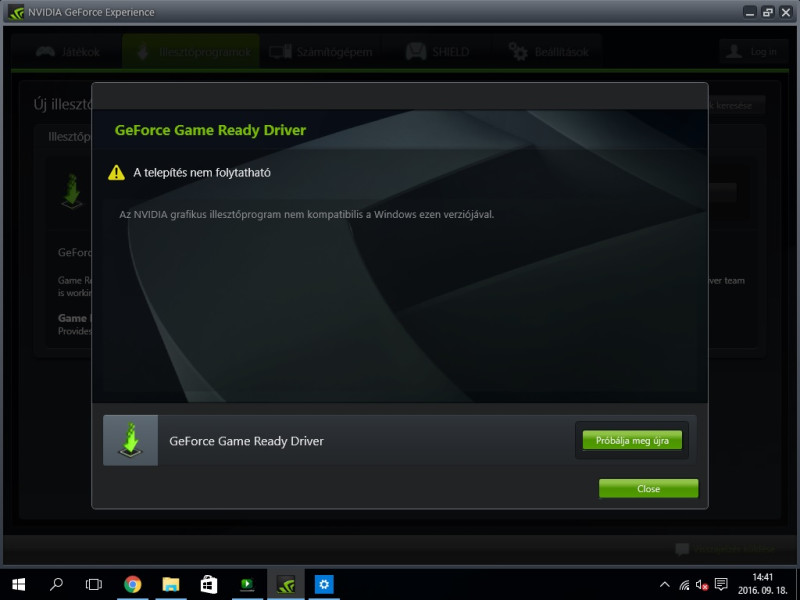
Task: Minimize the GeForce Experience window
Action: pos(749,12)
